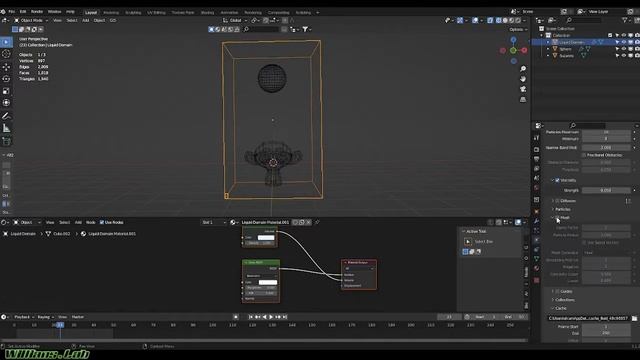Click the current frame marker in timeline

tap(60, 325)
